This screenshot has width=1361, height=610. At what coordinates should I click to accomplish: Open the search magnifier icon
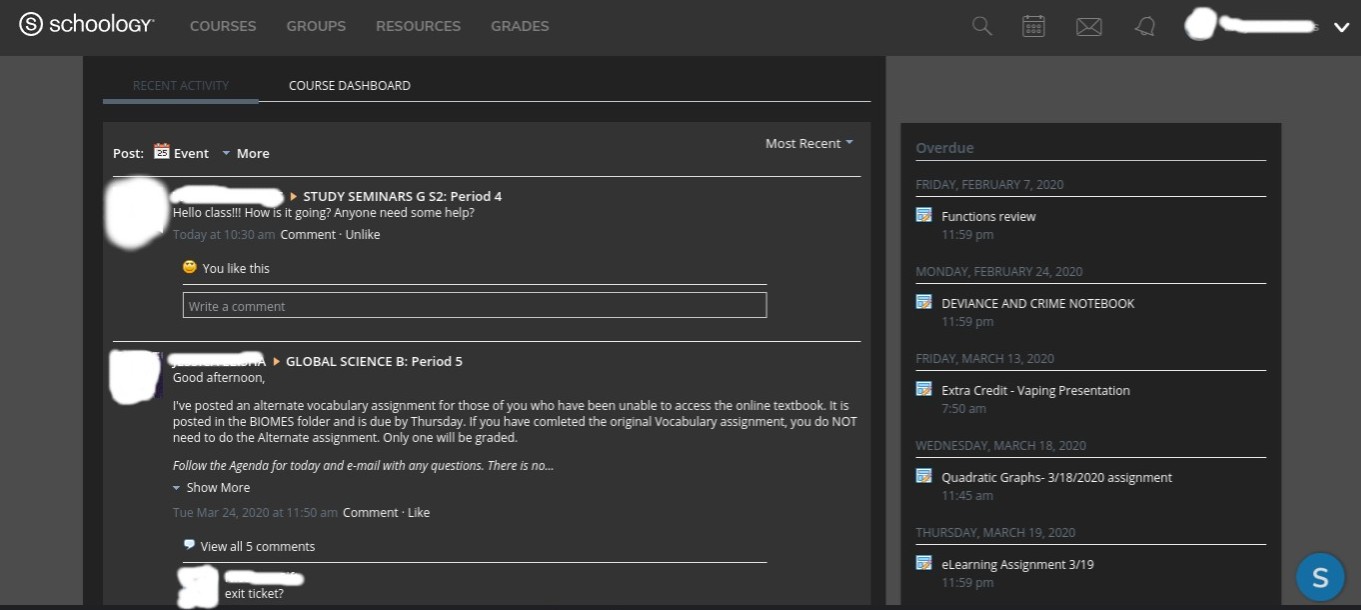(981, 26)
